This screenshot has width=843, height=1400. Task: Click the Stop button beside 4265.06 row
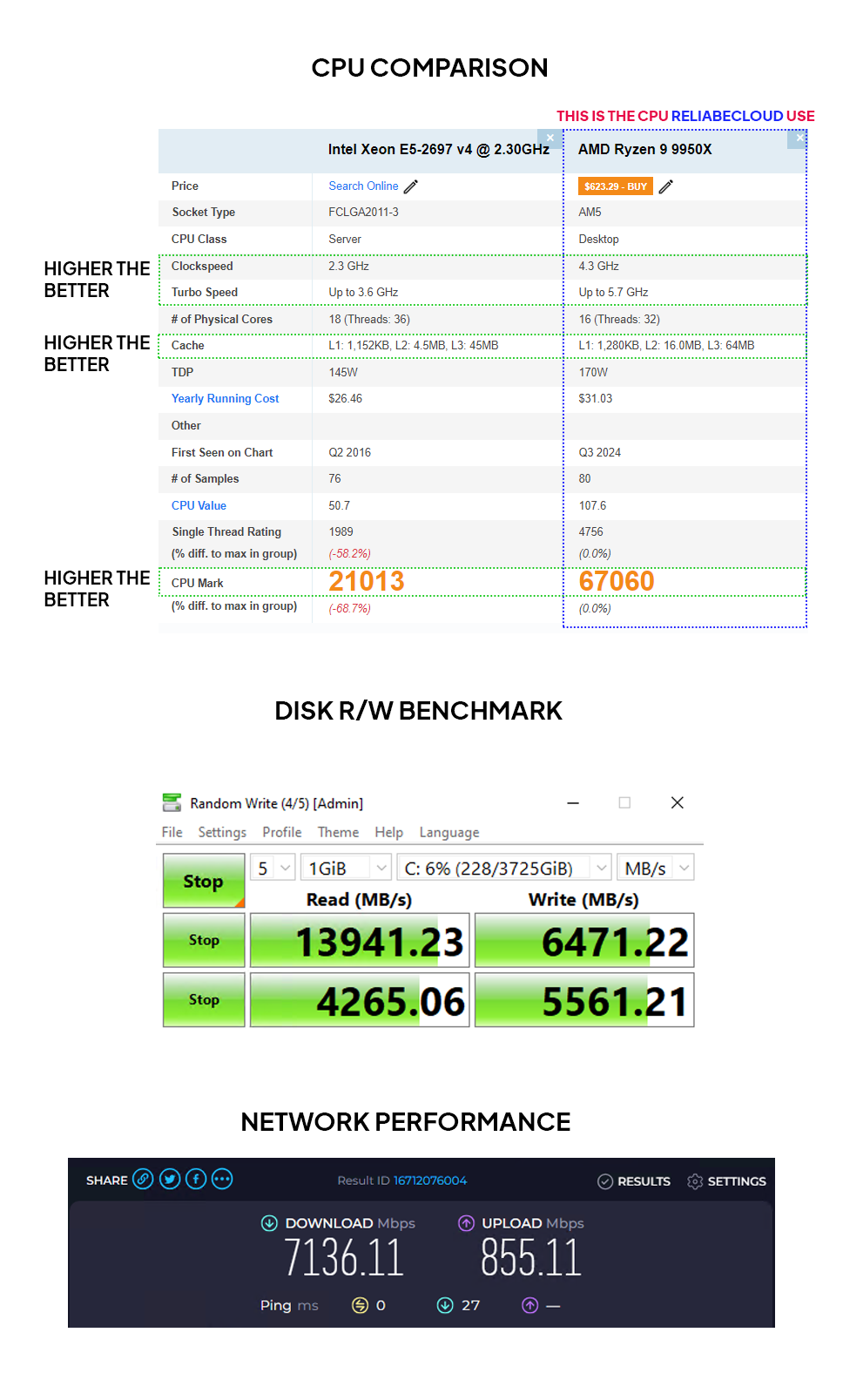pyautogui.click(x=204, y=1000)
